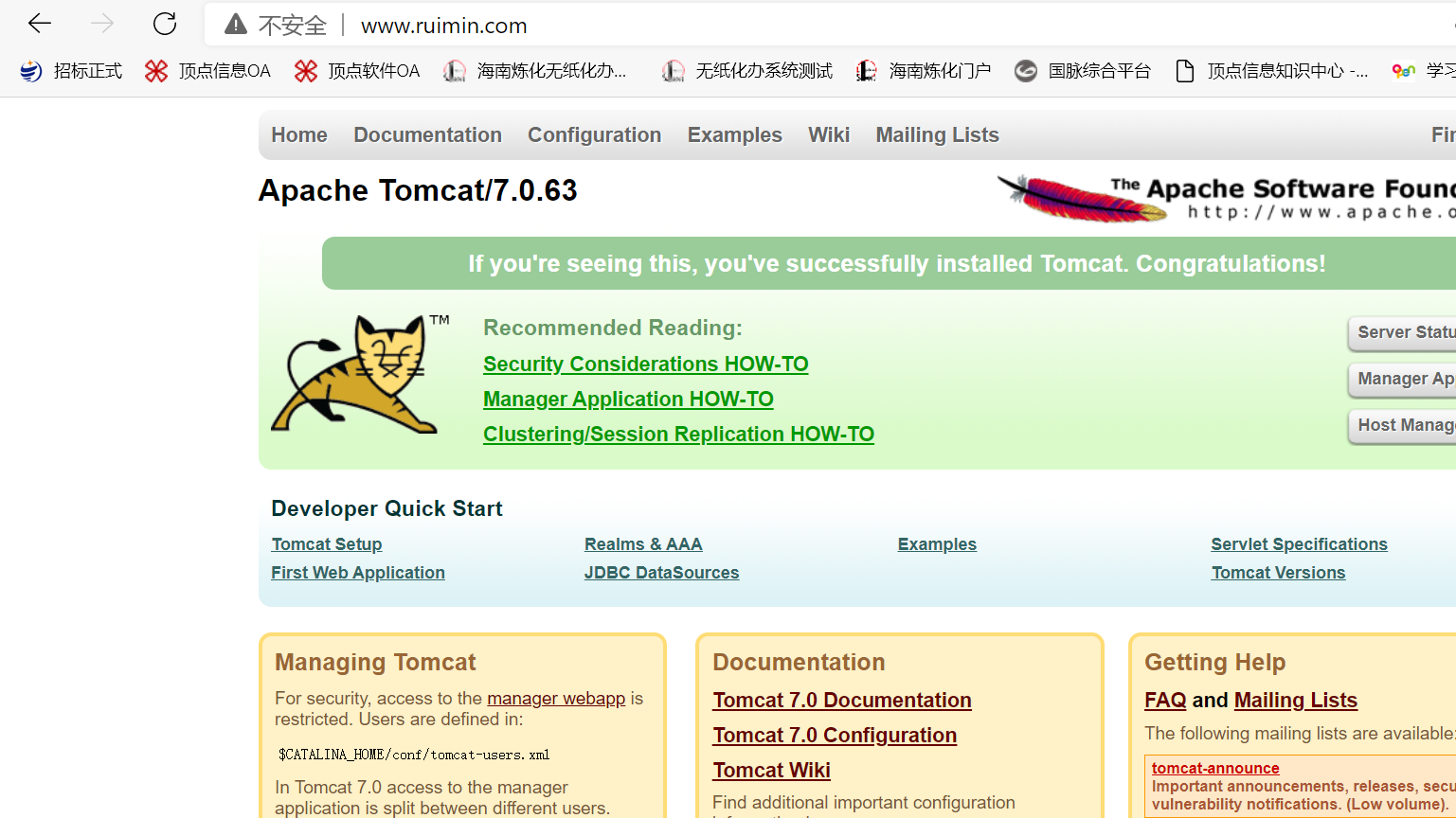Click the 海南炼化门户 bookmark icon

(x=867, y=71)
